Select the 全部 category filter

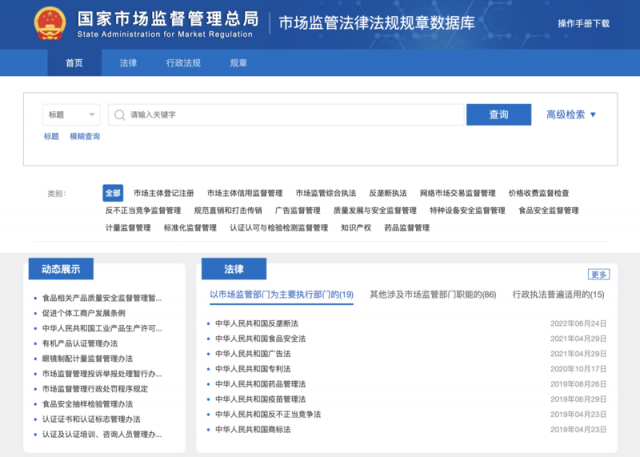point(113,193)
